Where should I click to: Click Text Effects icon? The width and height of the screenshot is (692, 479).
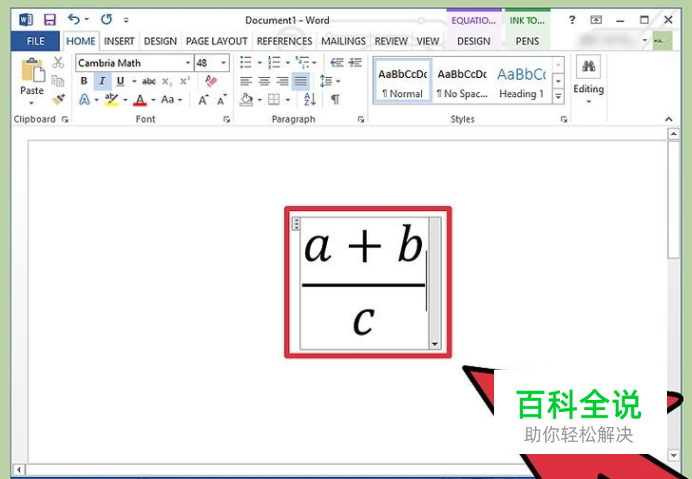tap(84, 100)
